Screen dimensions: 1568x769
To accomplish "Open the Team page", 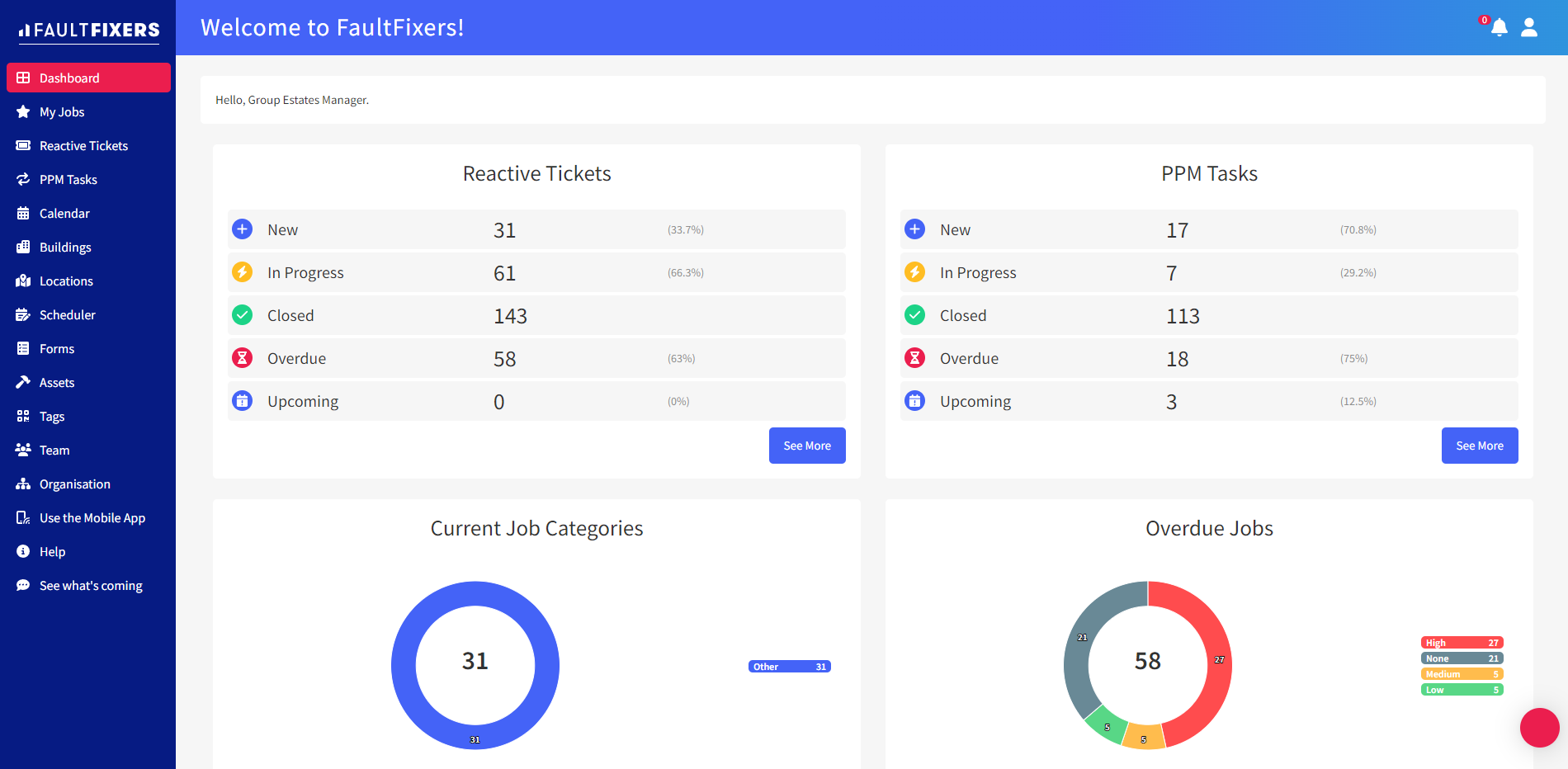I will coord(54,450).
